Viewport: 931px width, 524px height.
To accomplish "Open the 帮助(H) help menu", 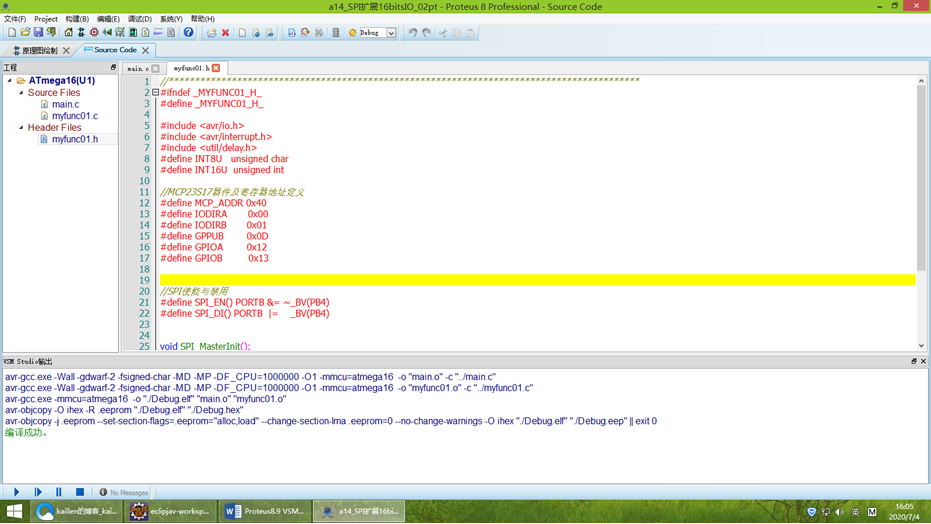I will point(202,19).
